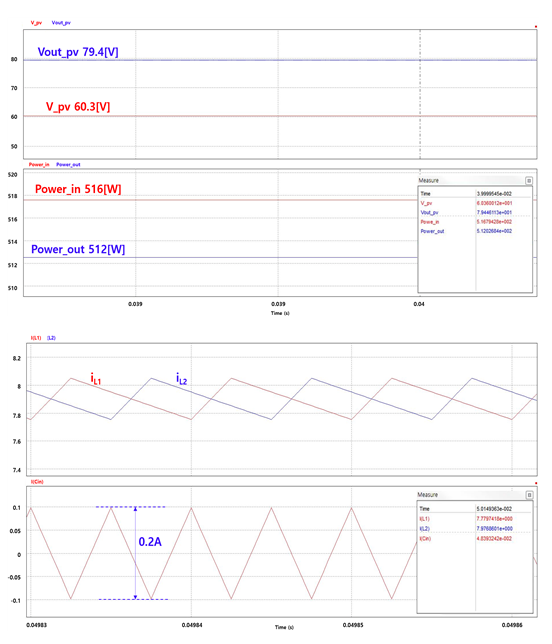Click the dashed time cursor line in voltage plot
The image size is (552, 644).
pyautogui.click(x=420, y=94)
